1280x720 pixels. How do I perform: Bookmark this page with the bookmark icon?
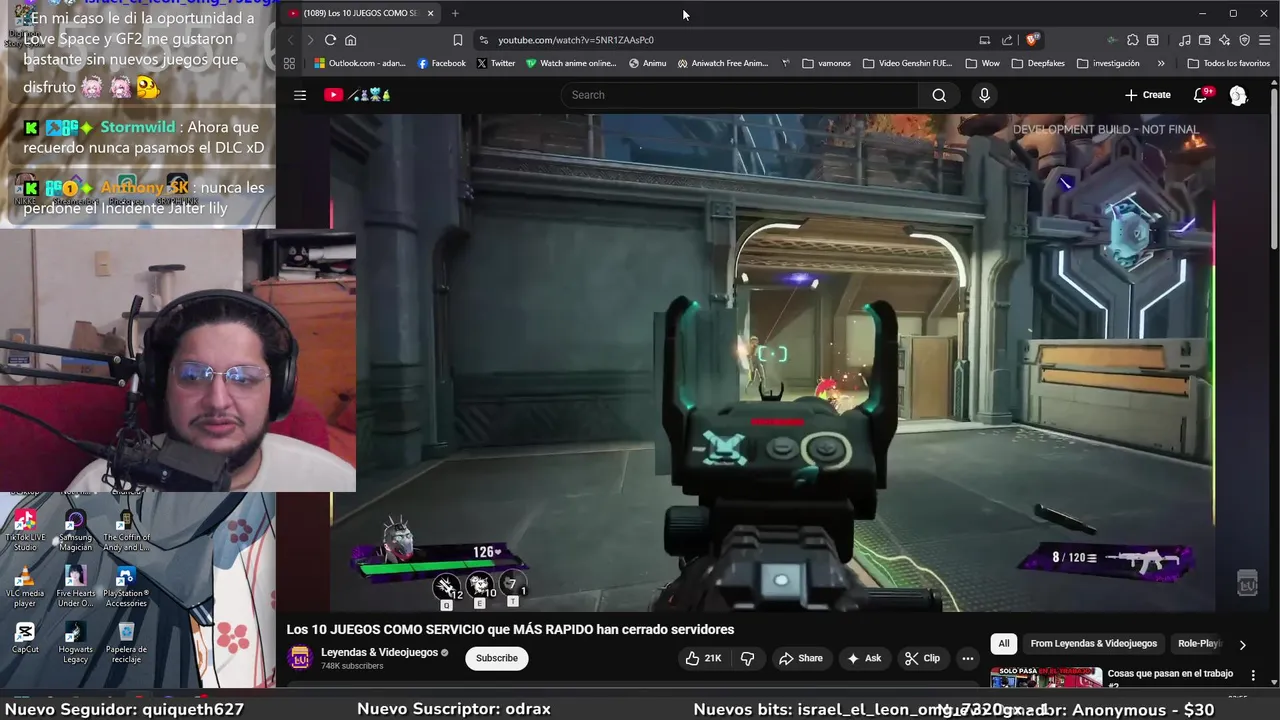(457, 40)
